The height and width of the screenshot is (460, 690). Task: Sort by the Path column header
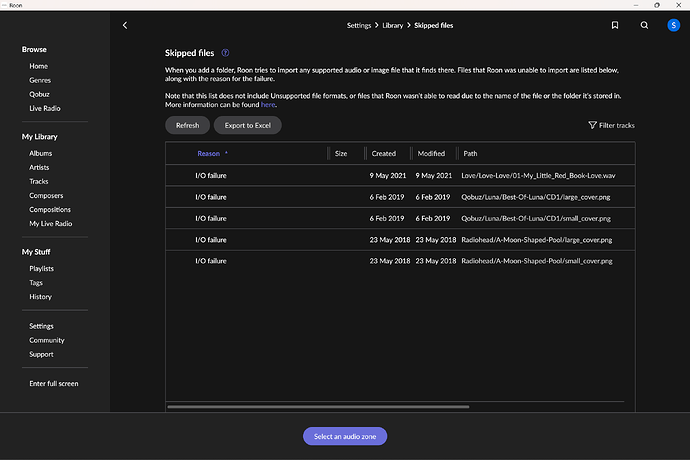[470, 153]
